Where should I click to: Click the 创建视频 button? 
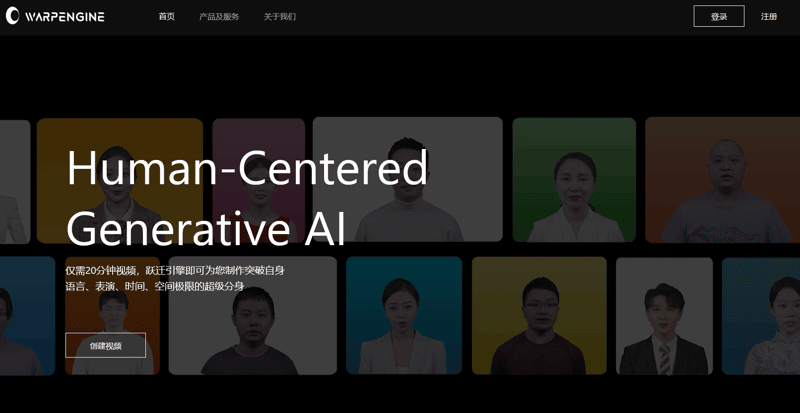(106, 346)
